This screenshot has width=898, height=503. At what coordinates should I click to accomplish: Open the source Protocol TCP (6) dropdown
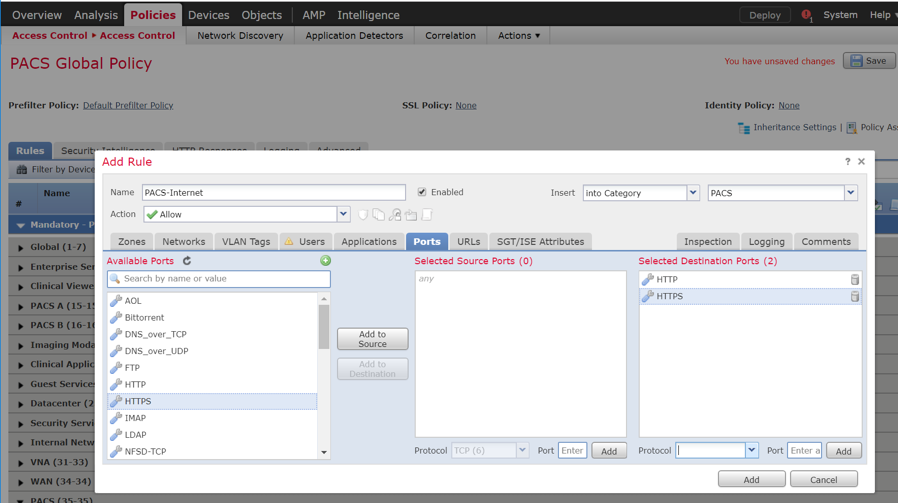pyautogui.click(x=522, y=451)
